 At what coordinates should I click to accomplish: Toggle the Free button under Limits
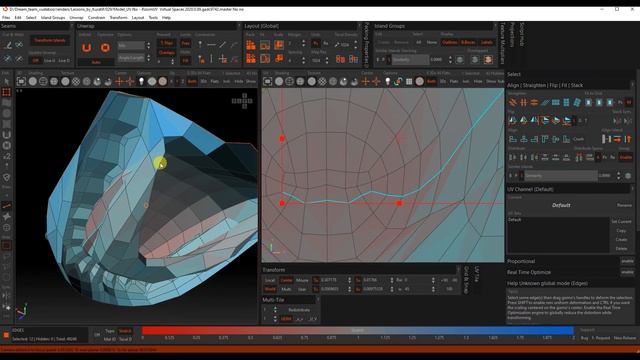pyautogui.click(x=185, y=43)
